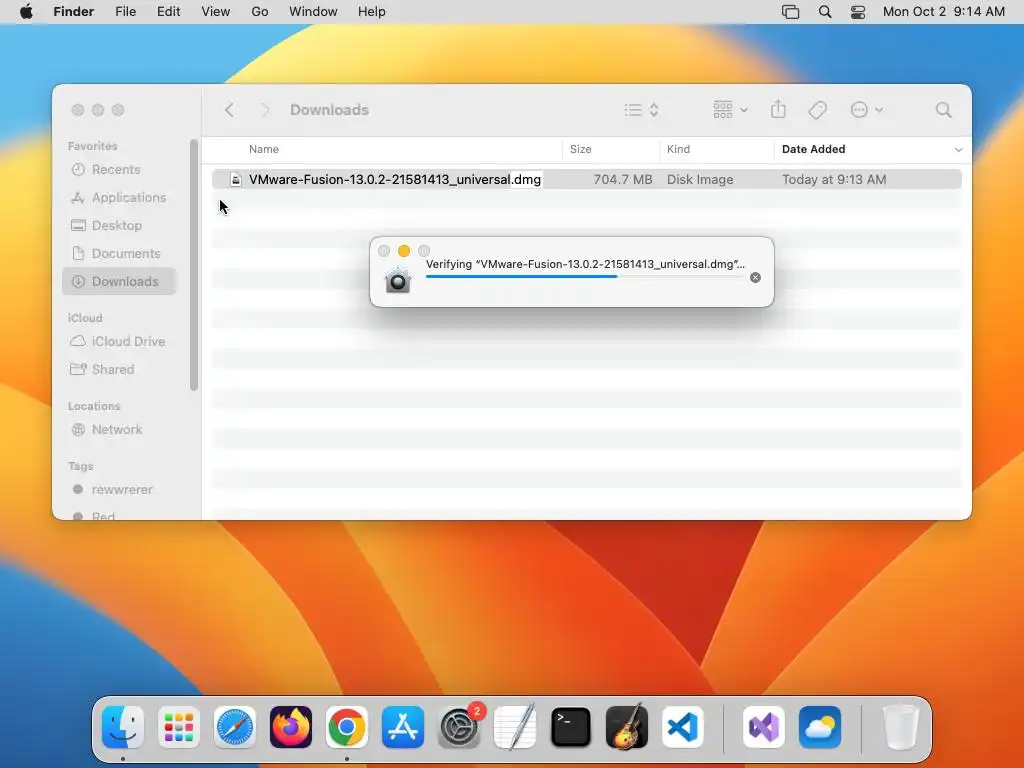Search in the Finder window
This screenshot has height=768, width=1024.
pos(943,110)
